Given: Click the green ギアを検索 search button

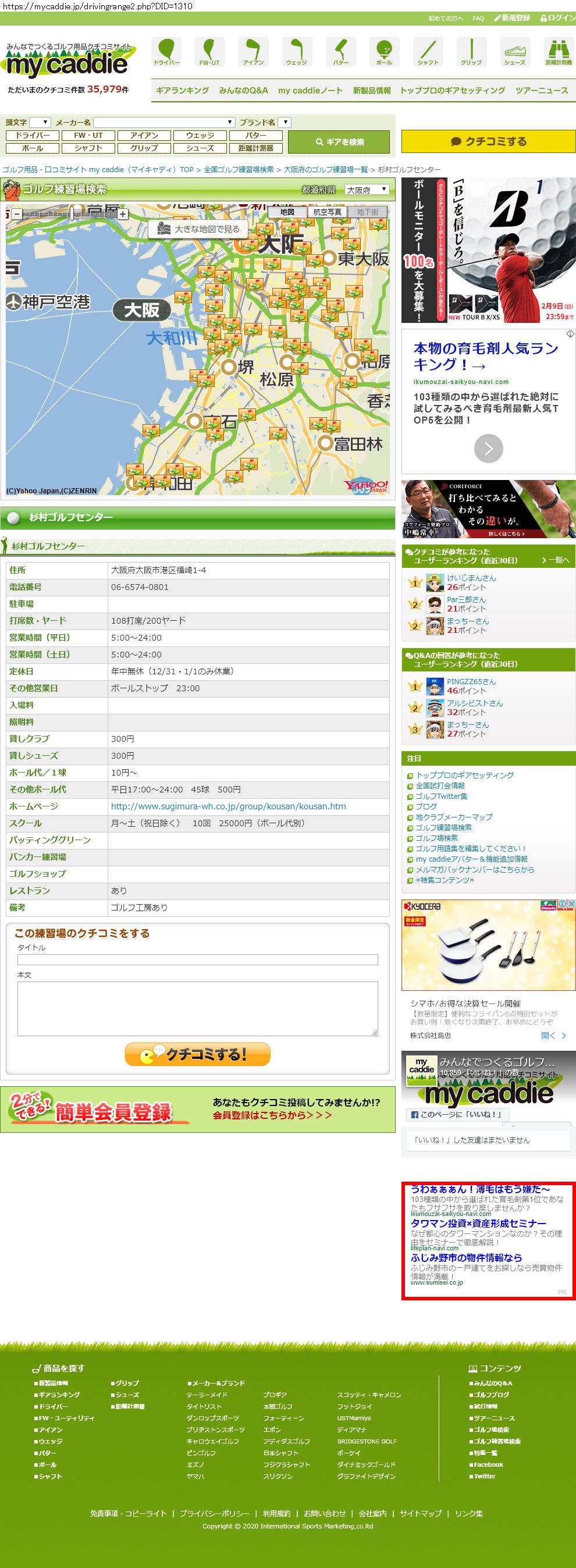Looking at the screenshot, I should (339, 142).
